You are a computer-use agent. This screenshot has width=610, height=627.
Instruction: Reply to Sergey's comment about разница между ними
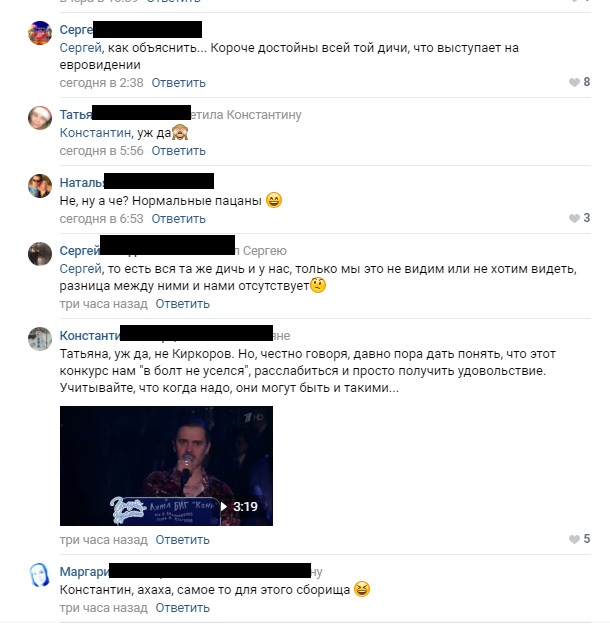182,304
